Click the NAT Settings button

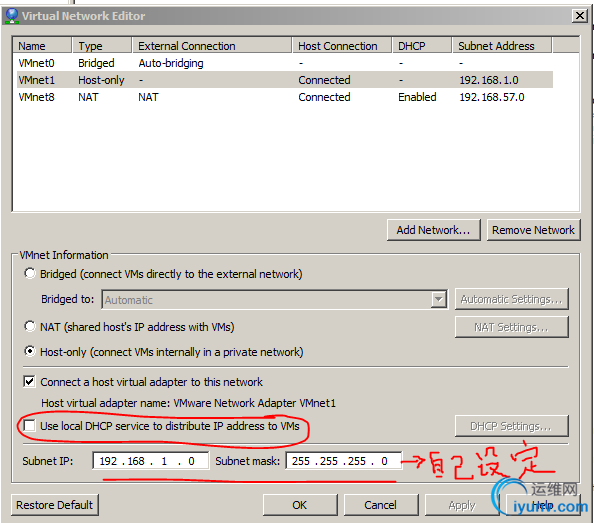click(511, 327)
